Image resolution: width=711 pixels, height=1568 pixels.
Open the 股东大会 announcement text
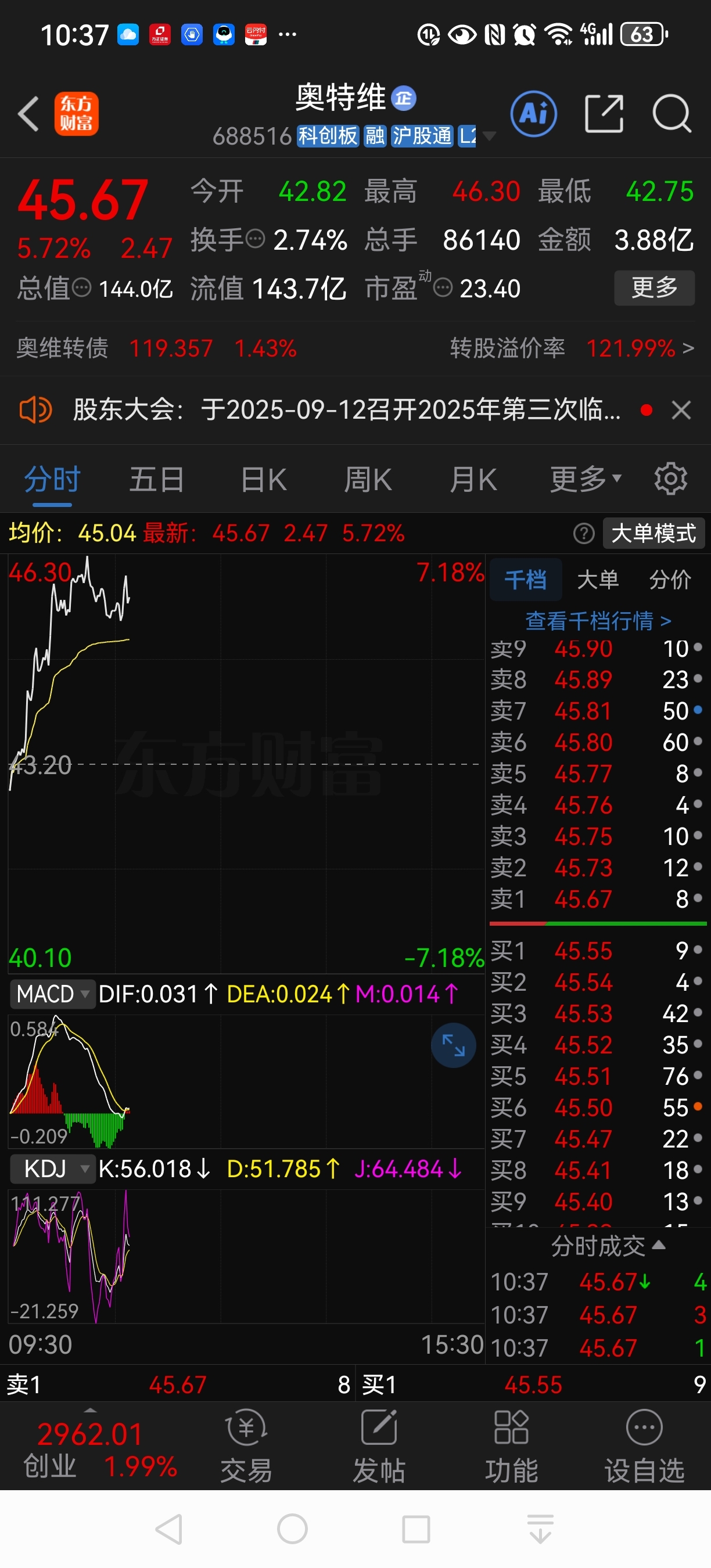point(347,409)
